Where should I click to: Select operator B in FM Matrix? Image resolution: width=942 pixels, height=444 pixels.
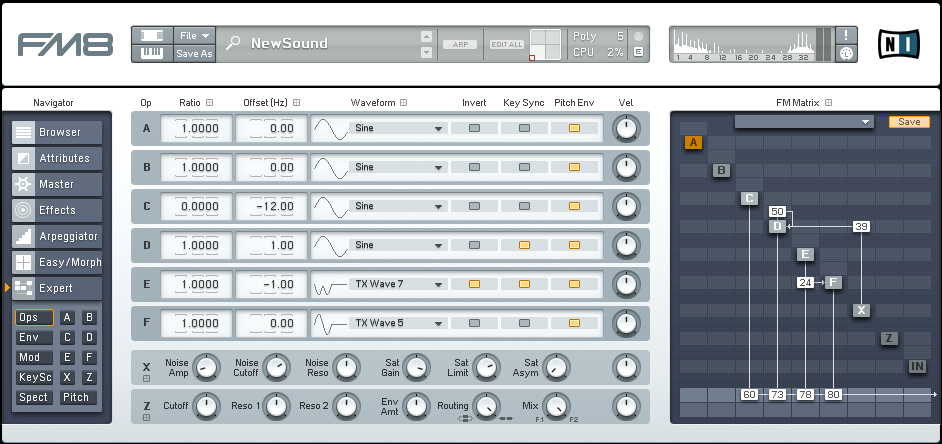pos(721,171)
